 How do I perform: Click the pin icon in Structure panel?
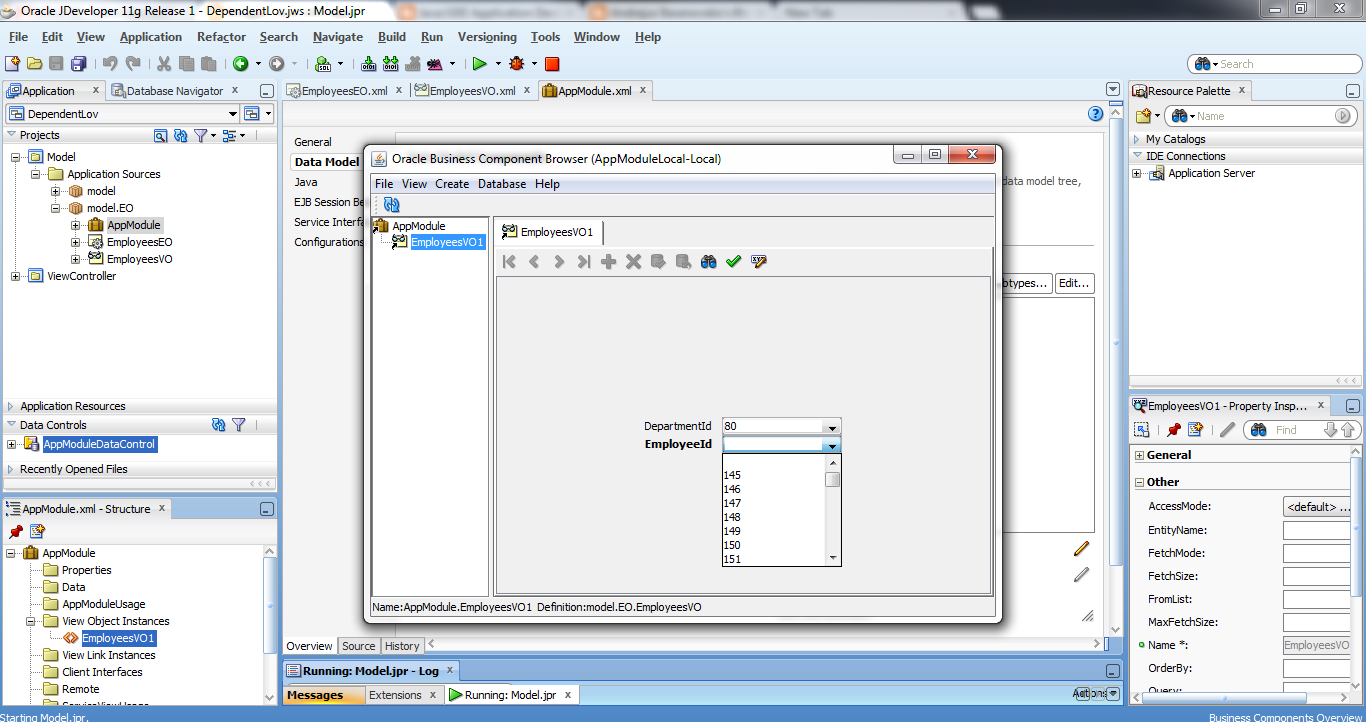tap(16, 531)
